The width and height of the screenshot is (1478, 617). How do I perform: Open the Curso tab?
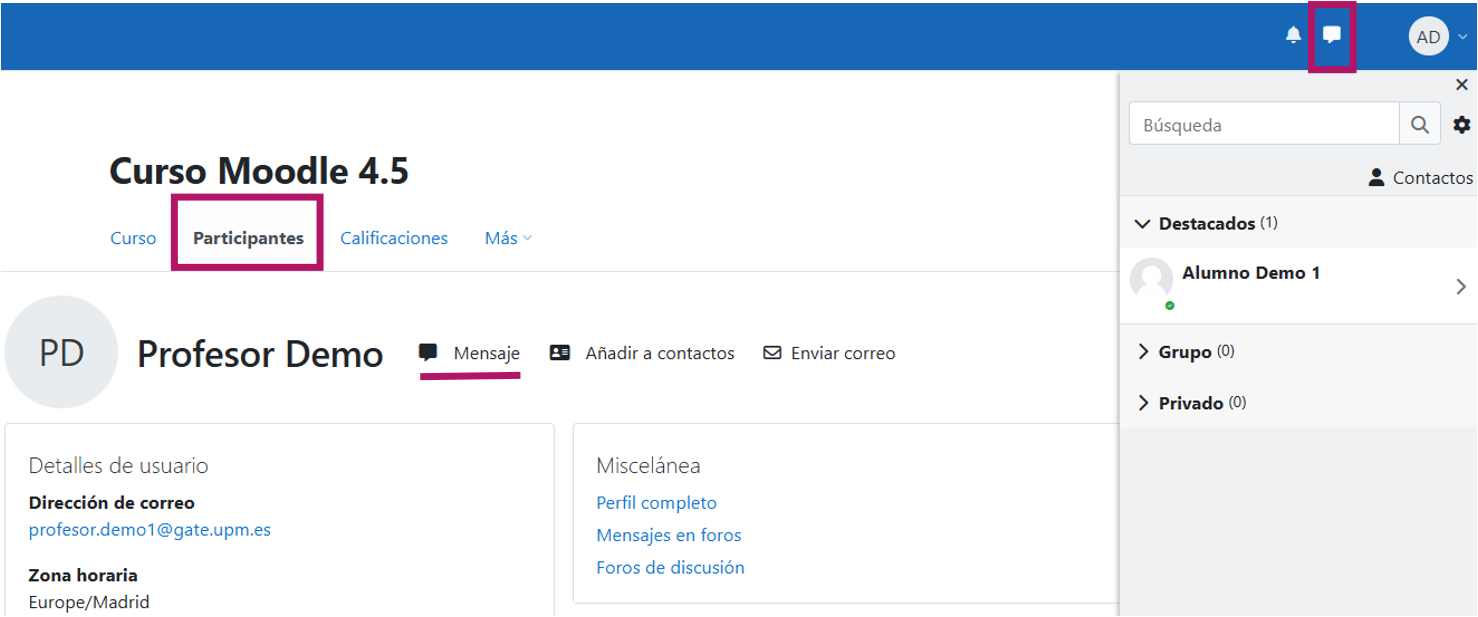tap(133, 238)
